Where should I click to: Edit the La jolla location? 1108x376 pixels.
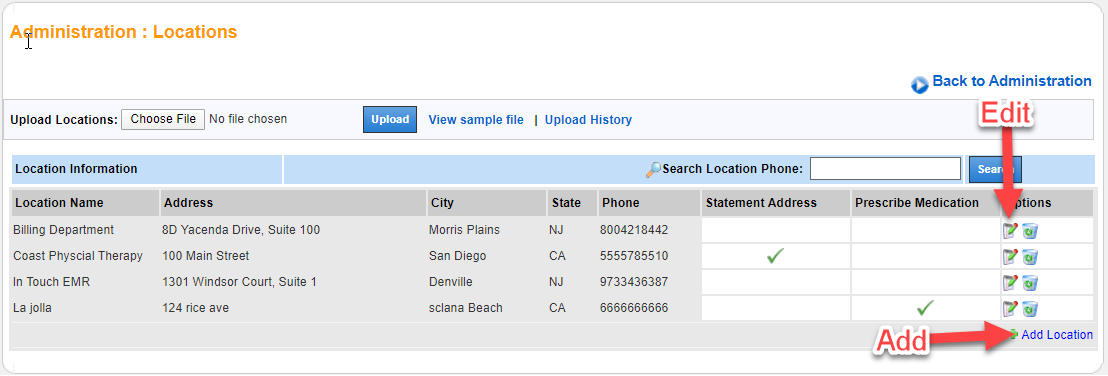[x=1010, y=308]
